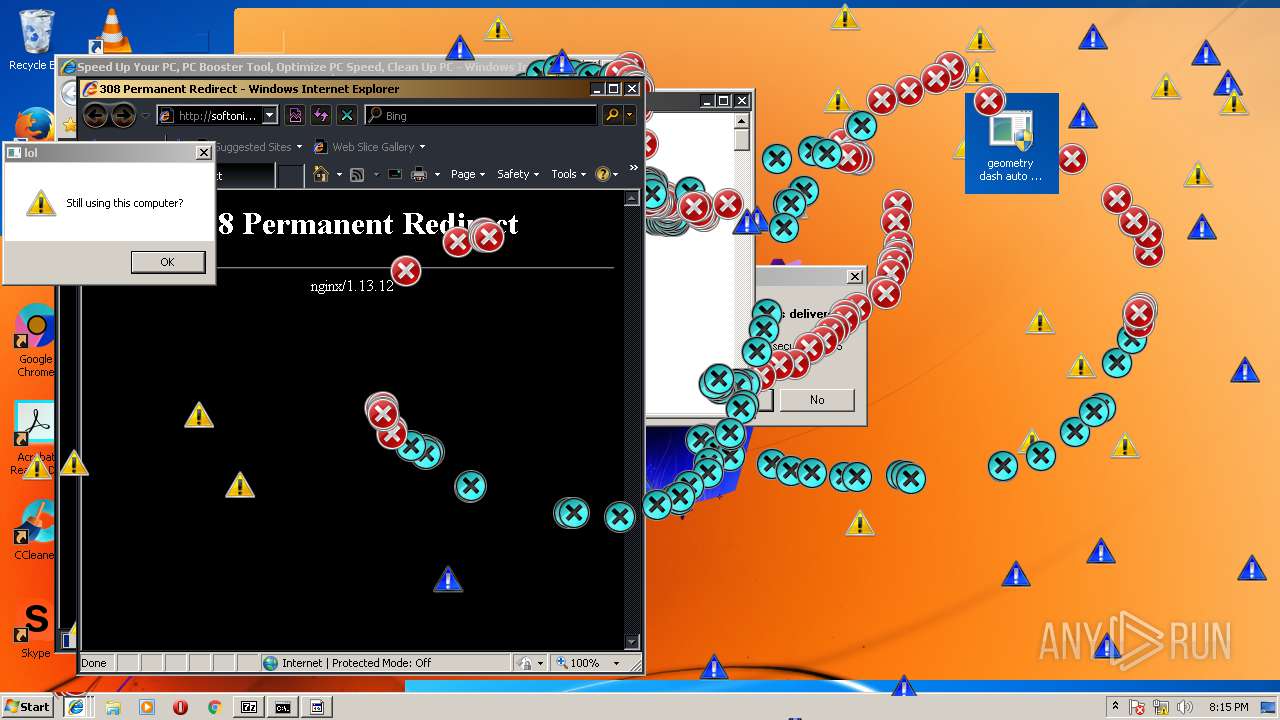Click the Start button
1280x720 pixels.
(28, 707)
